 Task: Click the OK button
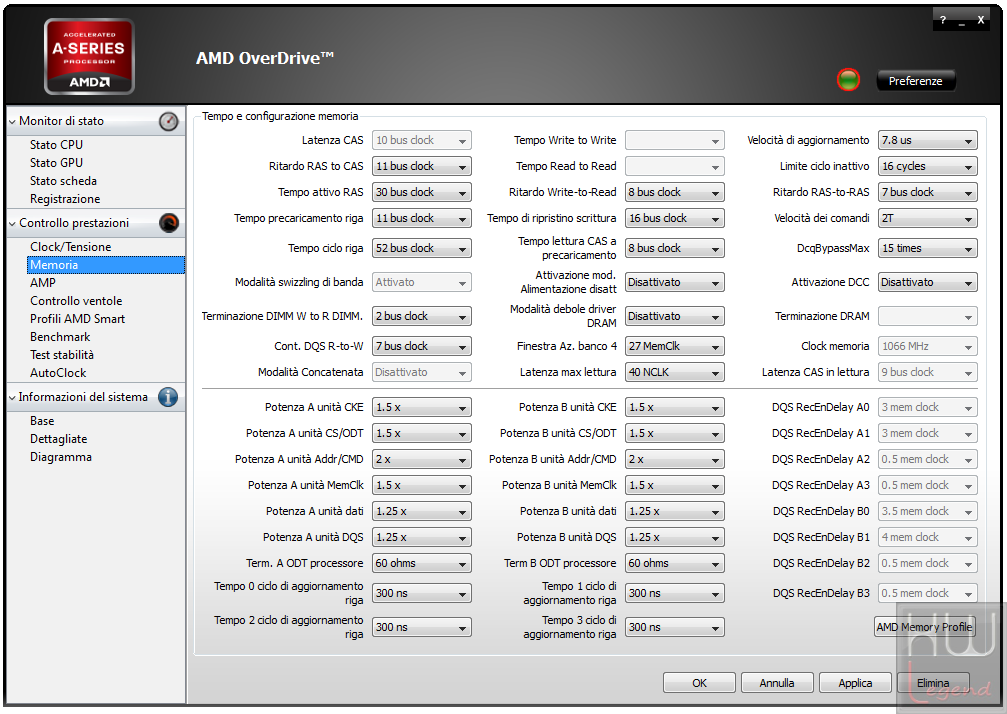click(699, 683)
